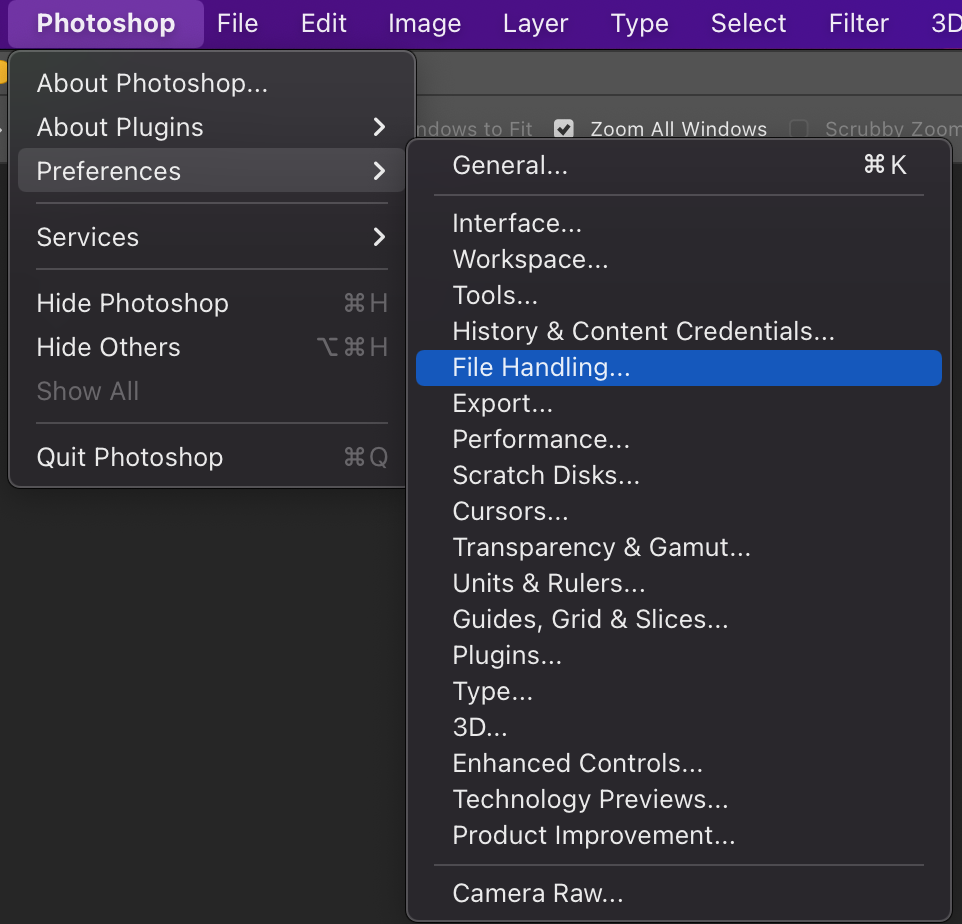
Task: Enable Scrubby Zoom in the options bar
Action: pyautogui.click(x=798, y=128)
